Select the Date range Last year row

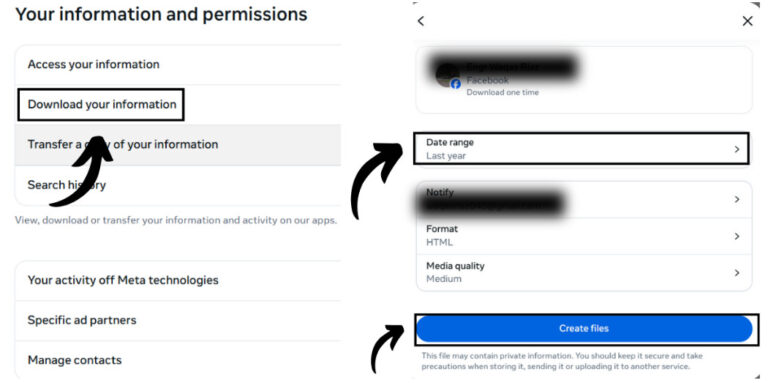(x=581, y=148)
